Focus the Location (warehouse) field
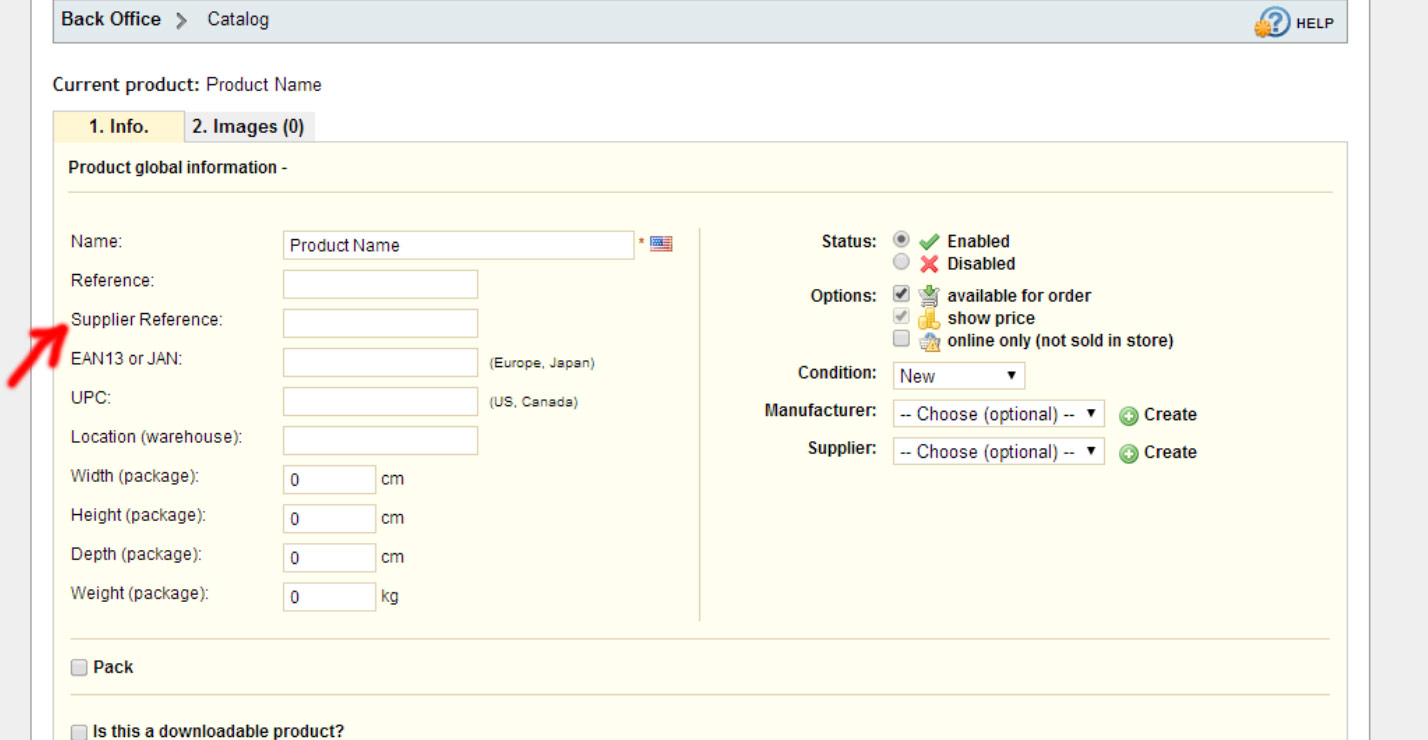The height and width of the screenshot is (740, 1428). (x=380, y=440)
